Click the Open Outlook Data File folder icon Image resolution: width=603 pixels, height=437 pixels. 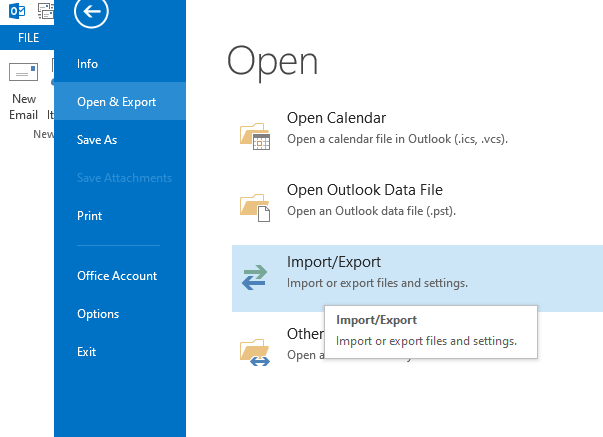click(x=255, y=208)
